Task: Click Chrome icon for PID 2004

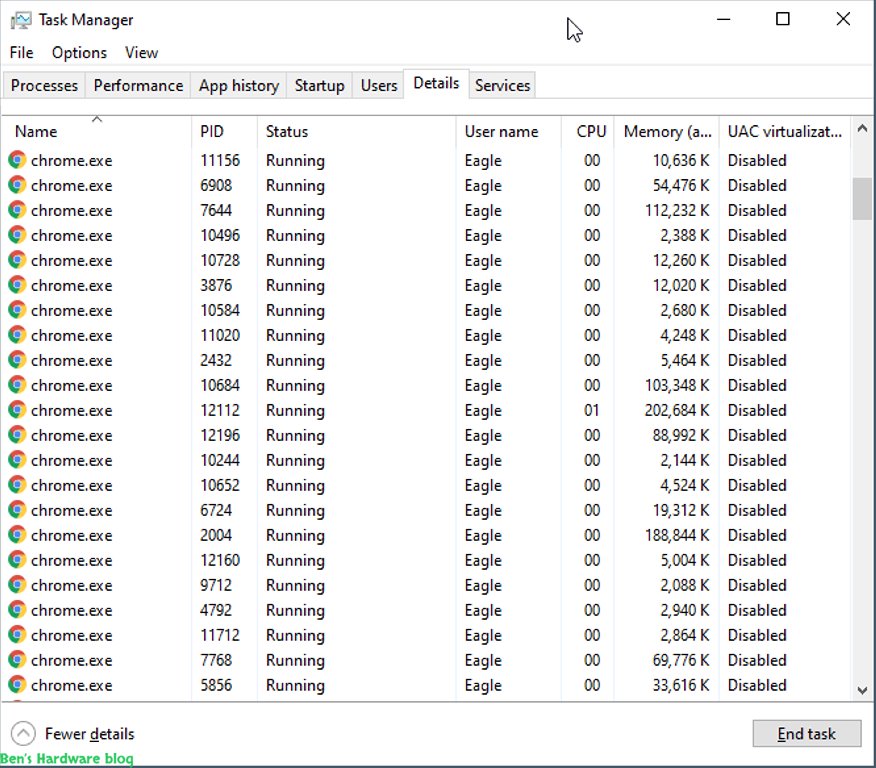Action: pos(17,535)
